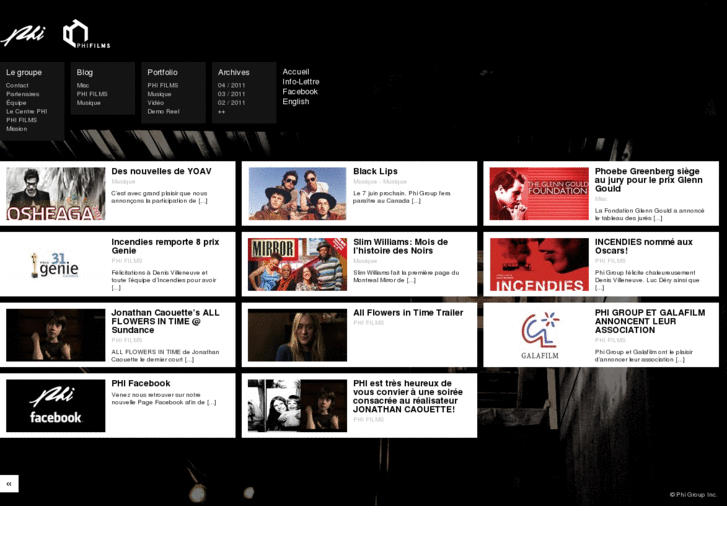
Task: Open Phoebe Greenberg Glenn Gould jury article
Action: [649, 180]
